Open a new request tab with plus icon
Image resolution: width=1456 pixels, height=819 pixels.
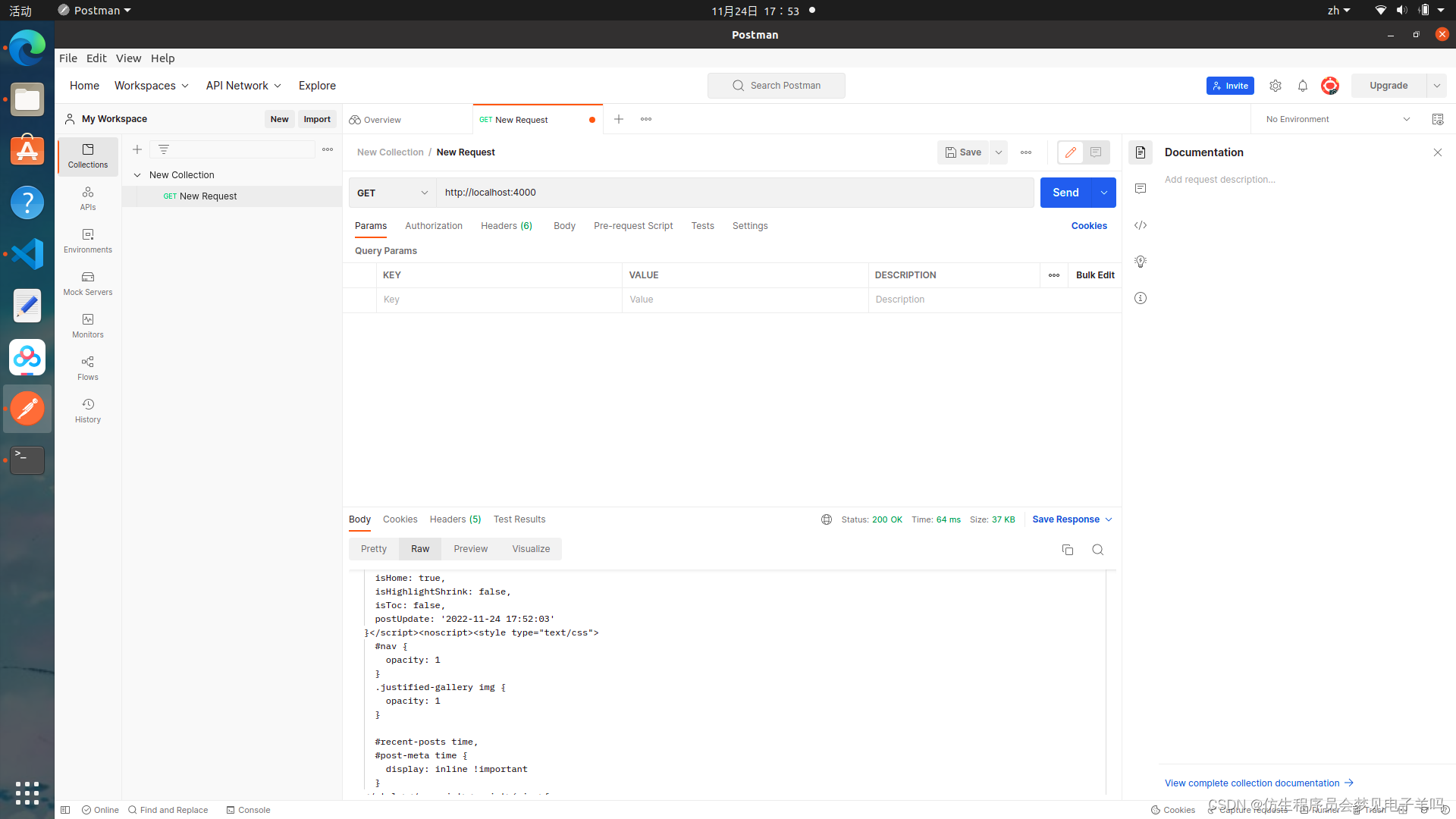click(x=619, y=119)
